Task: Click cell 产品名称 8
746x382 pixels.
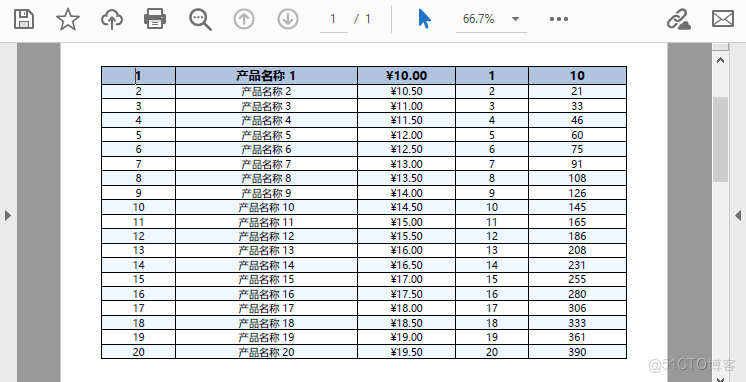Action: [266, 178]
